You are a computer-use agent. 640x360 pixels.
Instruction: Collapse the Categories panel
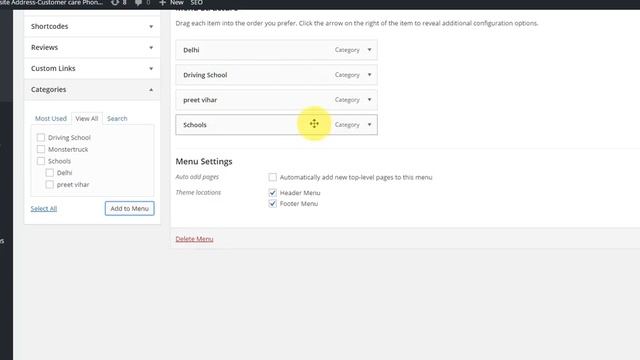pos(151,89)
